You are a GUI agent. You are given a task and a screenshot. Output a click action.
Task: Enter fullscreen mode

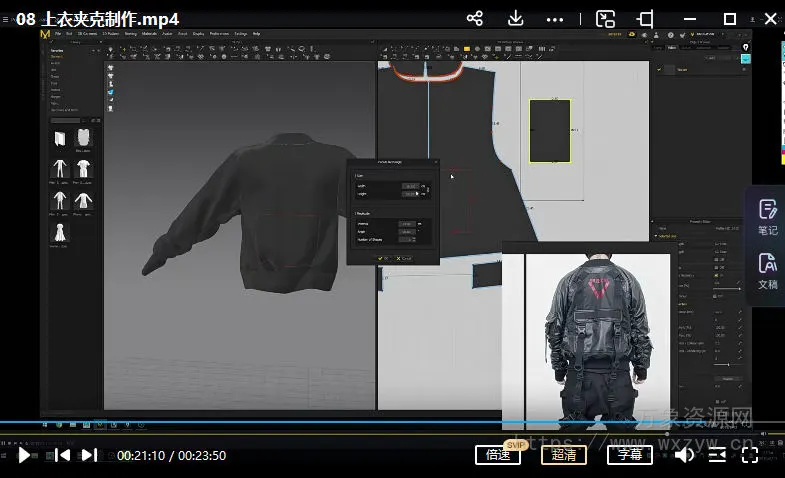(x=750, y=455)
